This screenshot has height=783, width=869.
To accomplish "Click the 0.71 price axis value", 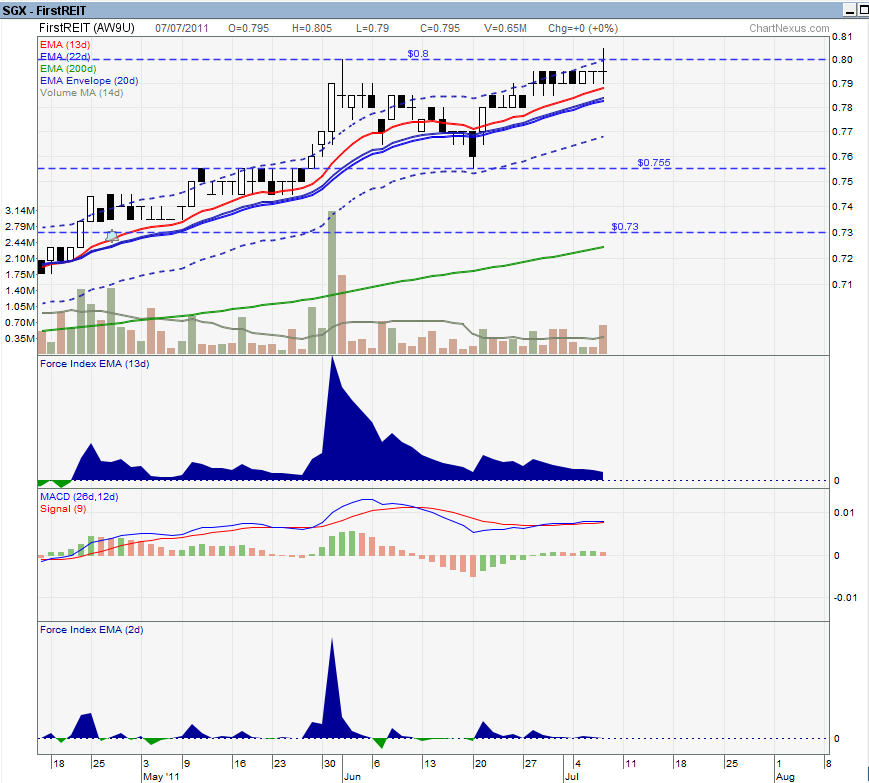I will click(842, 285).
